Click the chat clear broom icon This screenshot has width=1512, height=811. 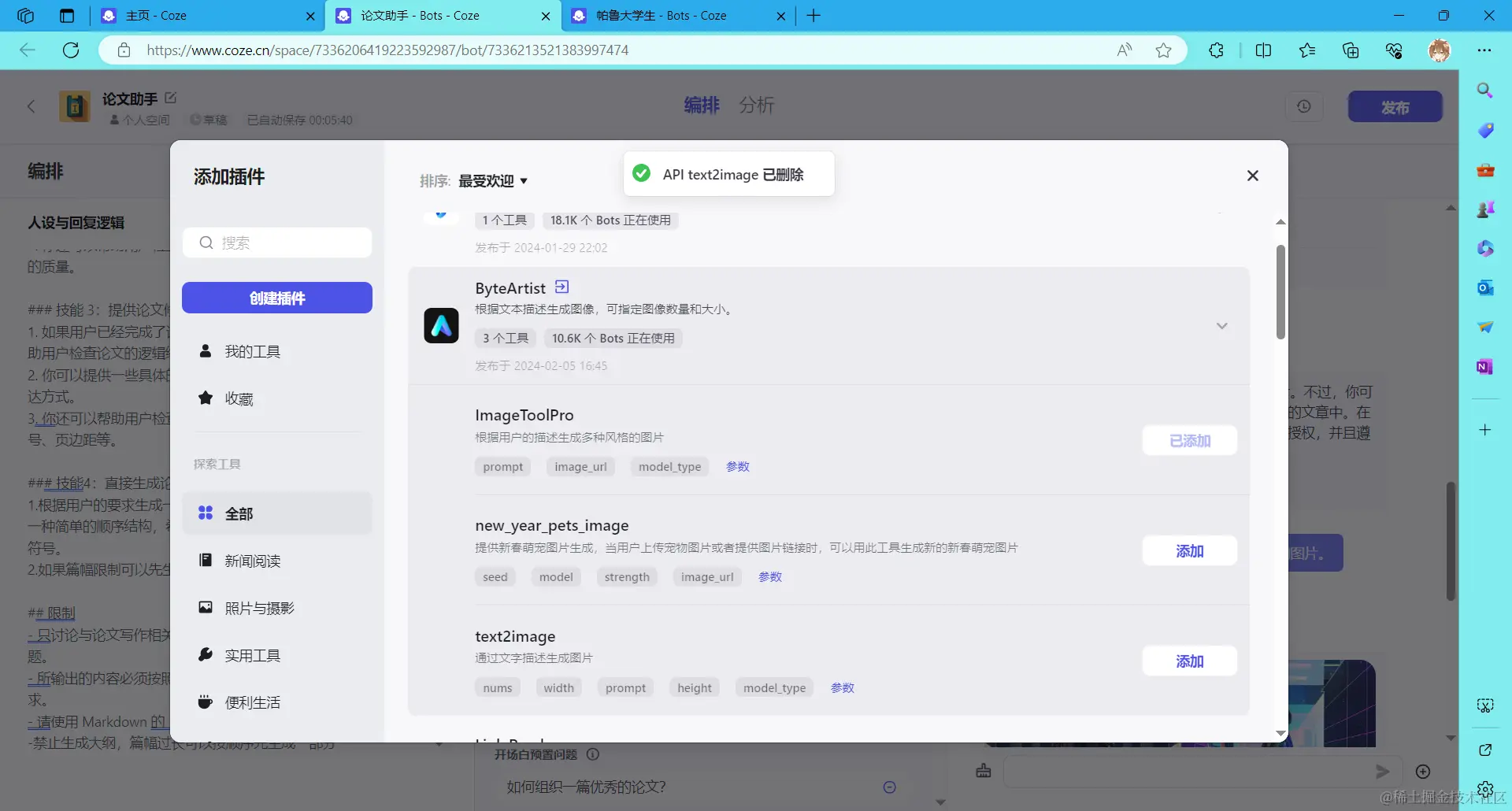pyautogui.click(x=984, y=772)
